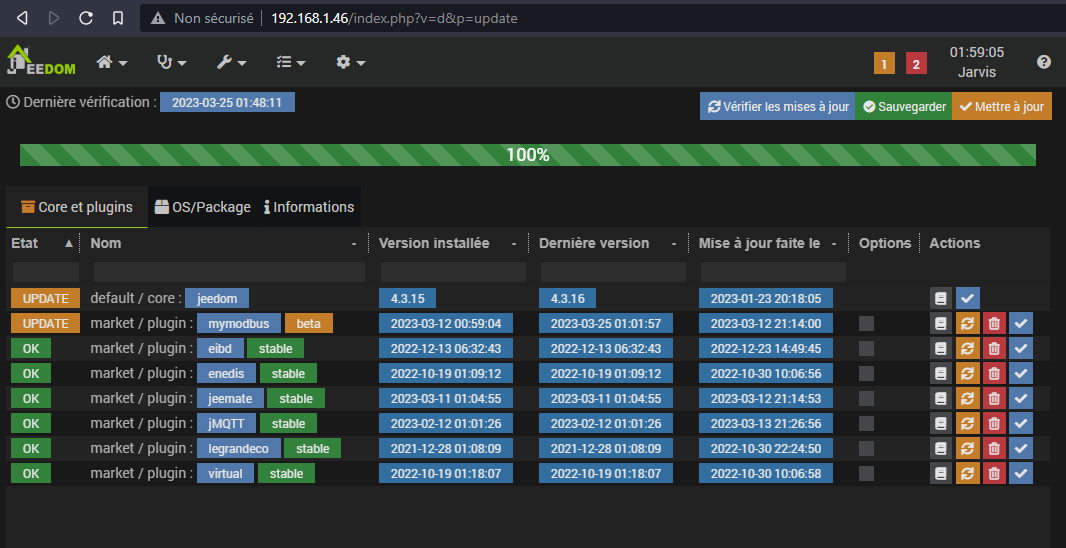
Task: Click the Version installée filter field
Action: (x=453, y=272)
